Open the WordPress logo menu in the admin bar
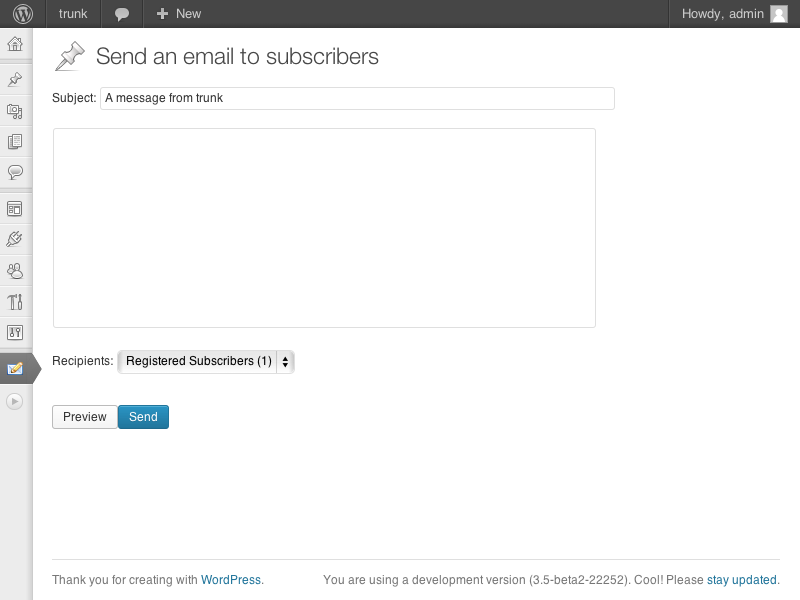800x600 pixels. pyautogui.click(x=22, y=14)
